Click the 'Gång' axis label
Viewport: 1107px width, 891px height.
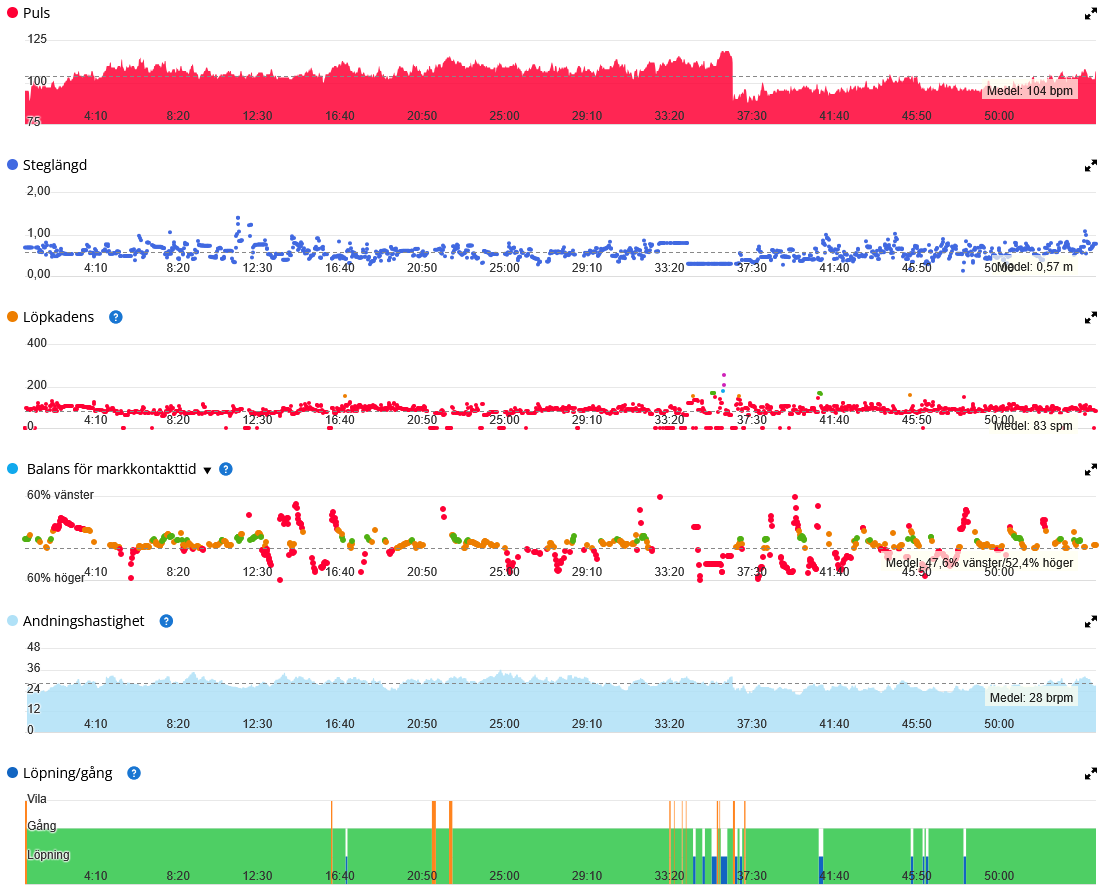(x=42, y=826)
